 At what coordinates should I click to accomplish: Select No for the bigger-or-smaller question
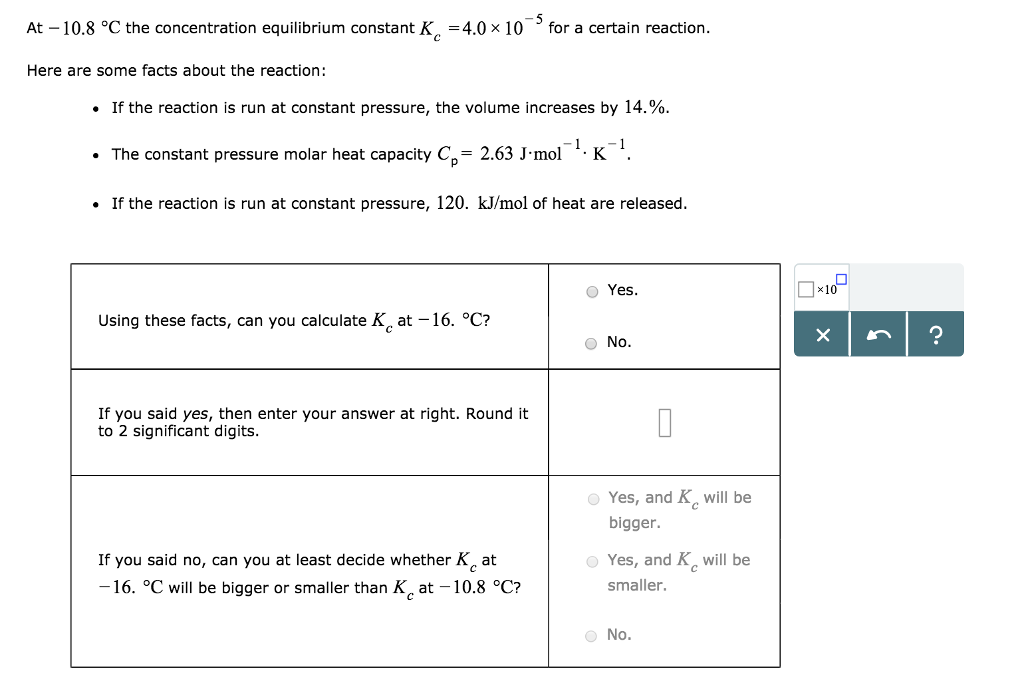591,634
